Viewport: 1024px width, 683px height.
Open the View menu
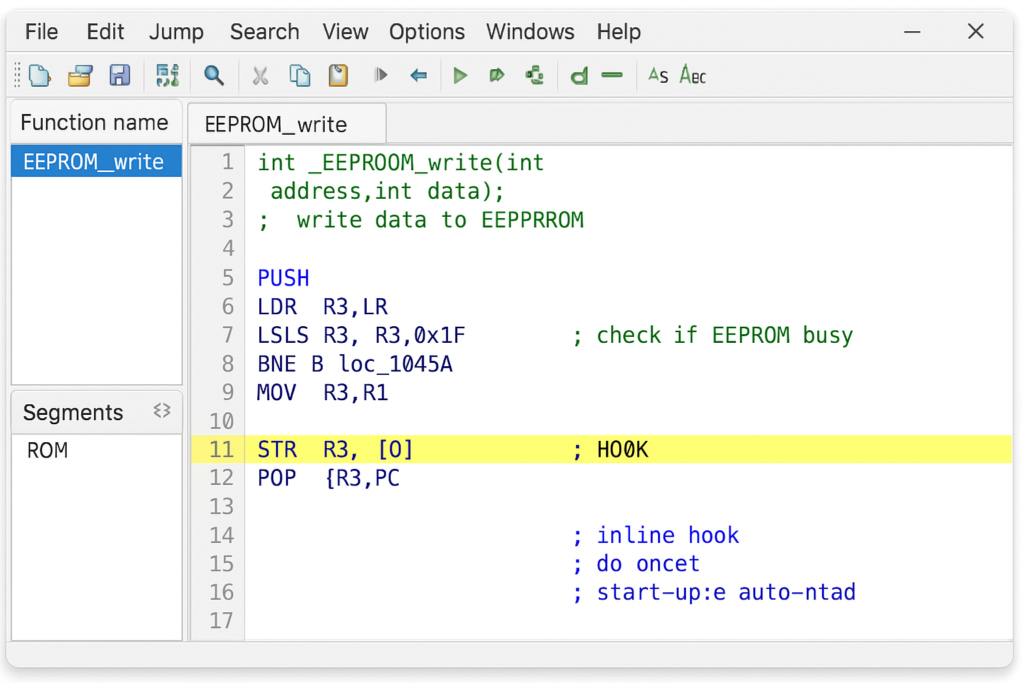345,31
